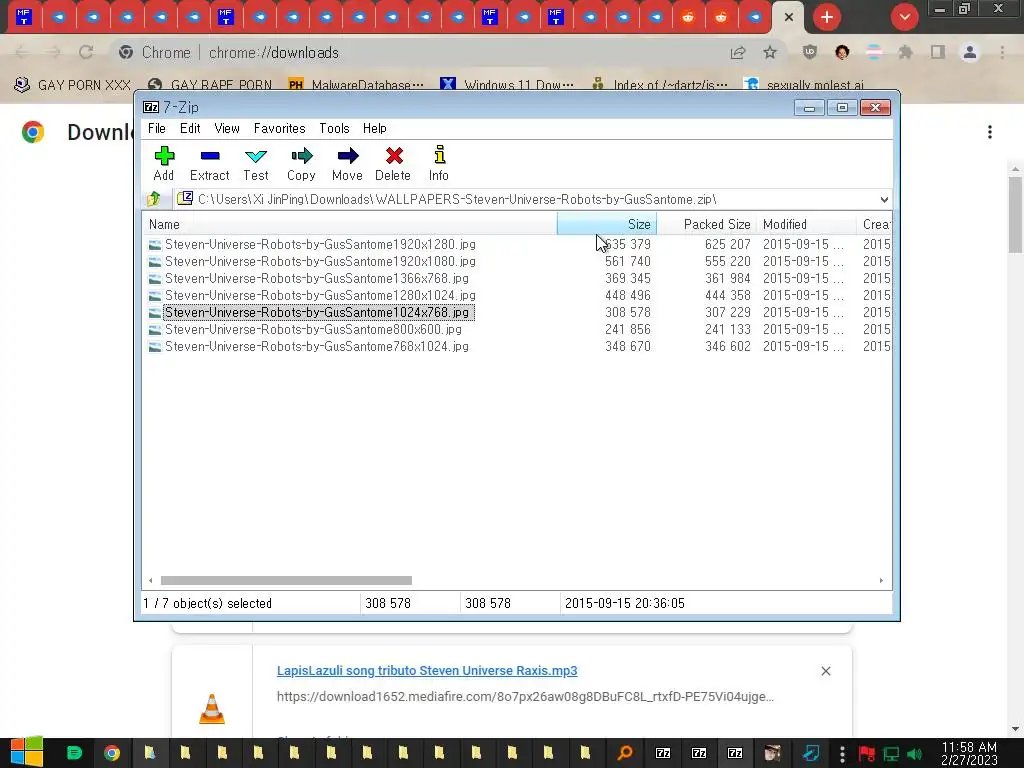
Task: Open the Windows 11 Dow… bookmark
Action: click(507, 85)
